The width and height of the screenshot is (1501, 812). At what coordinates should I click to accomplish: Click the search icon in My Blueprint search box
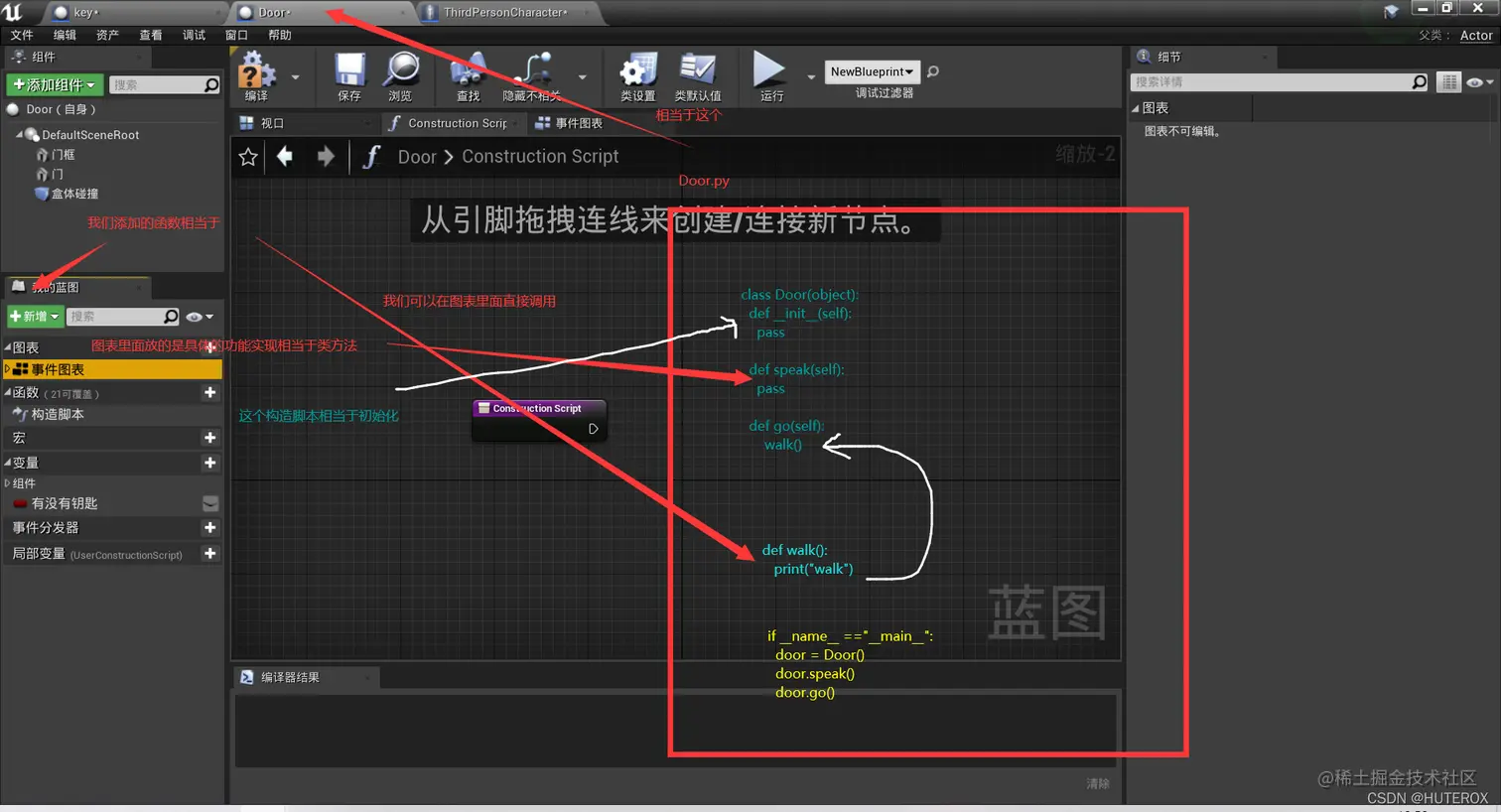coord(171,317)
